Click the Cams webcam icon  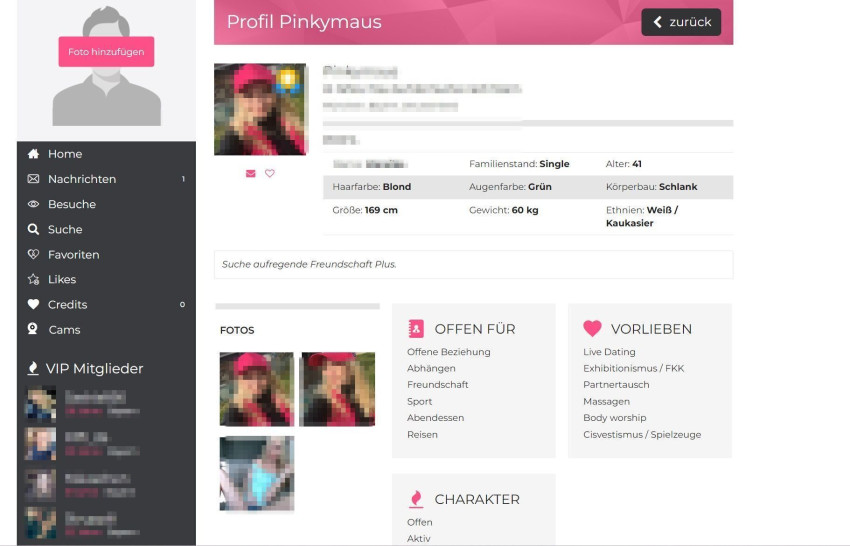pyautogui.click(x=33, y=329)
